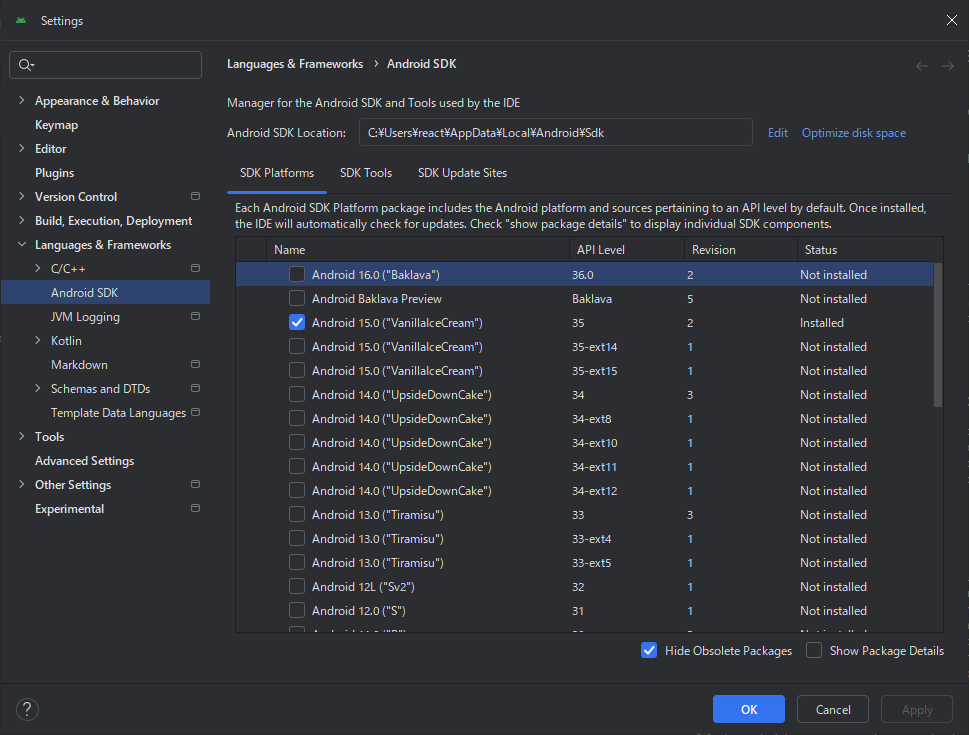Screen dimensions: 969x735
Task: Click project-level icon beside JVM Logging
Action: [195, 317]
